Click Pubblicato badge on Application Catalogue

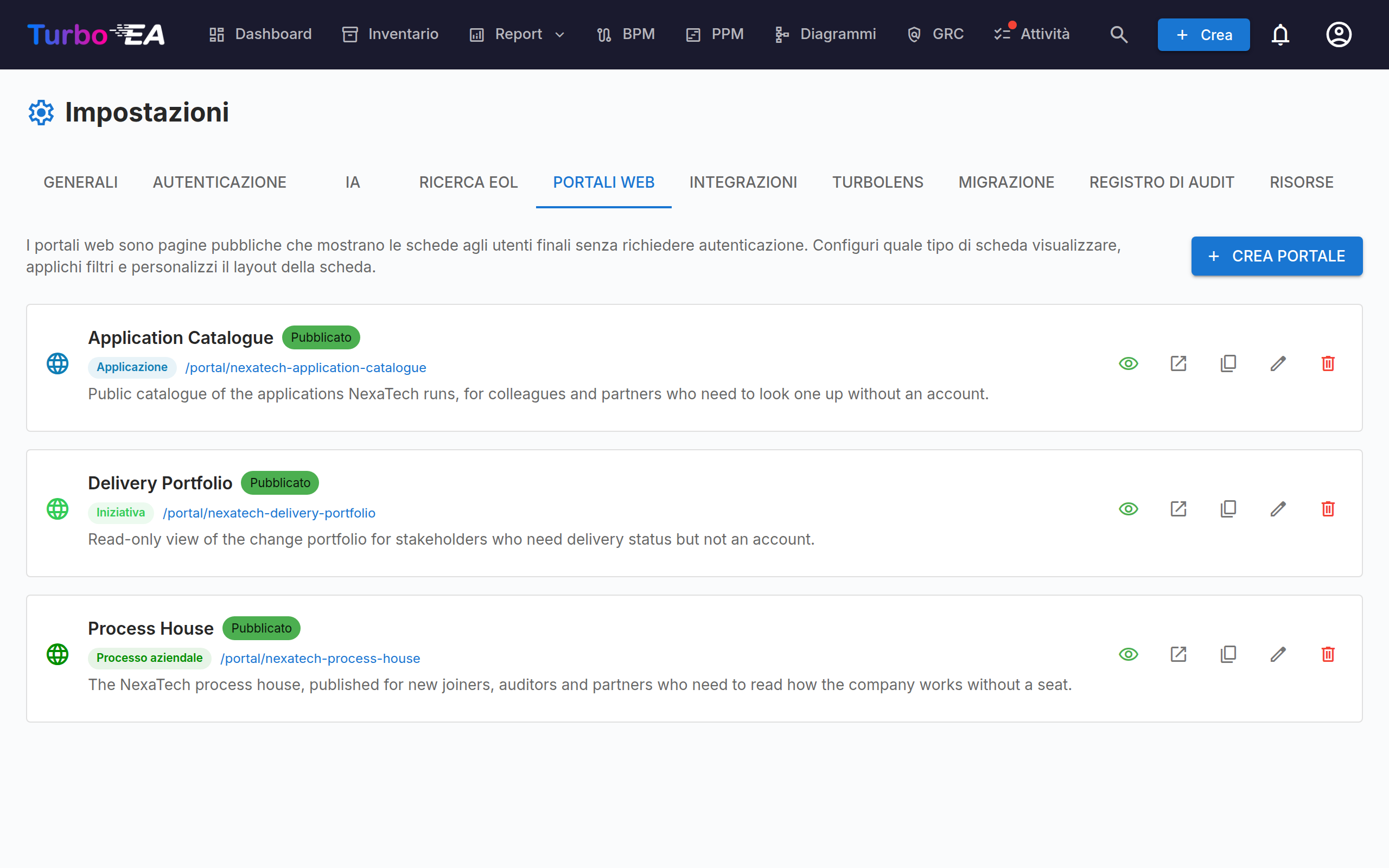(x=321, y=337)
